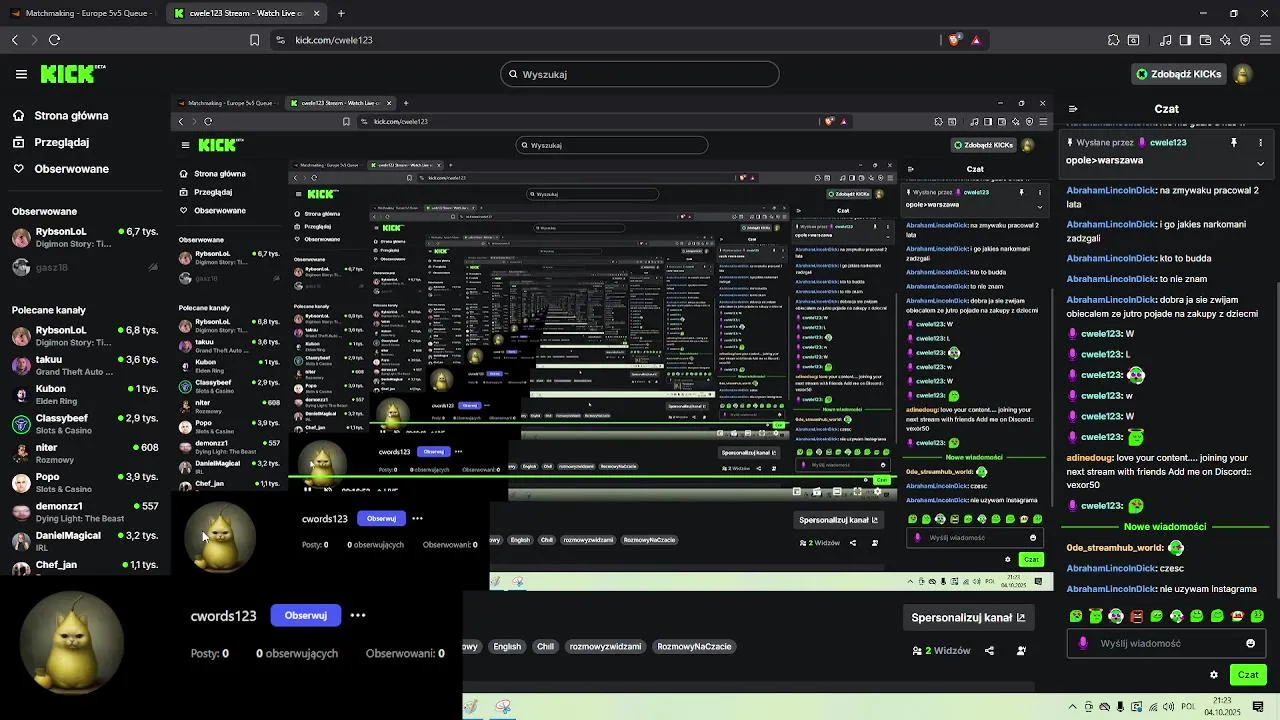1280x720 pixels.
Task: Reload the current page
Action: [x=54, y=40]
